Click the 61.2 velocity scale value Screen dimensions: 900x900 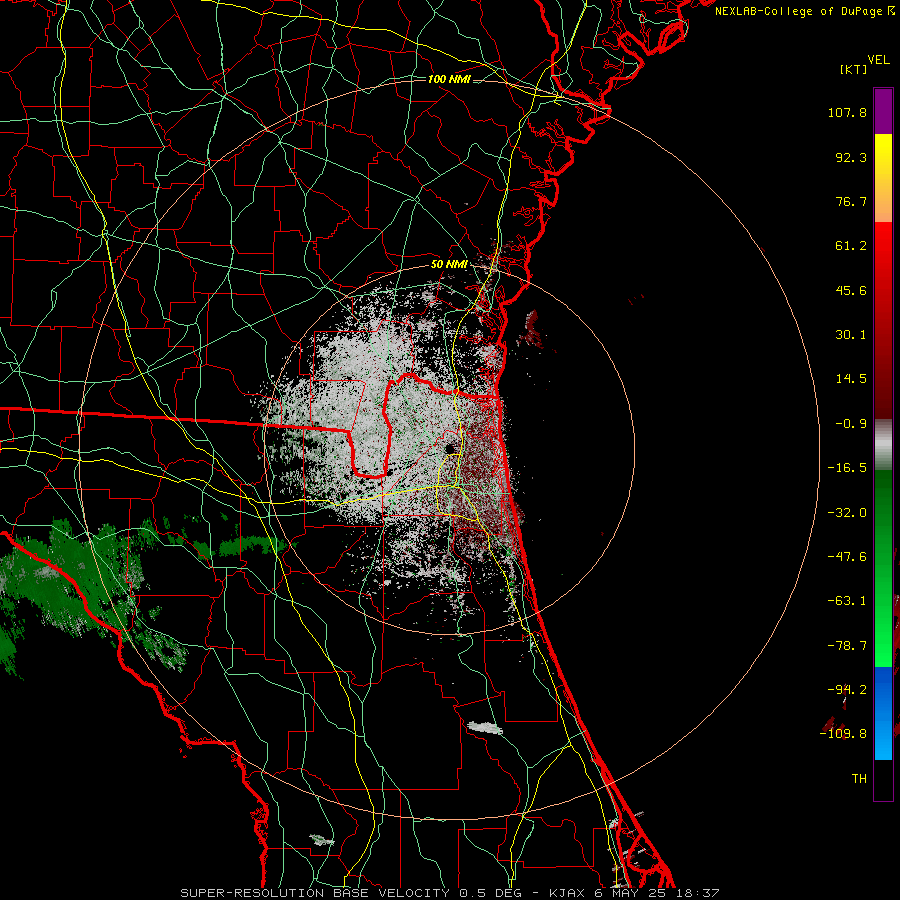[851, 246]
